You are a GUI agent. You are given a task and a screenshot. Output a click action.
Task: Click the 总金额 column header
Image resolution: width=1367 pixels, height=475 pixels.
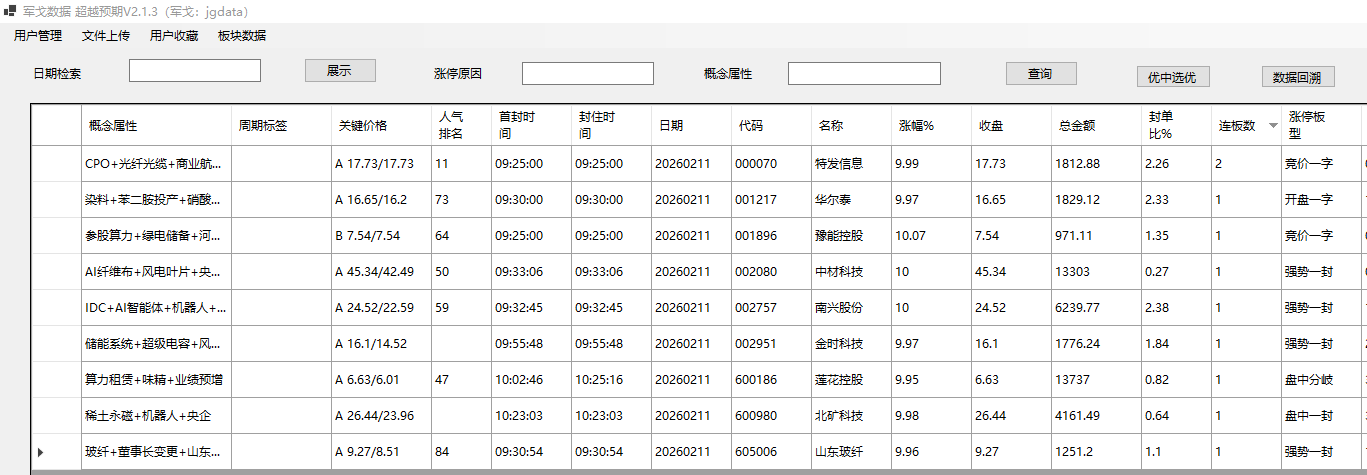pos(1096,126)
